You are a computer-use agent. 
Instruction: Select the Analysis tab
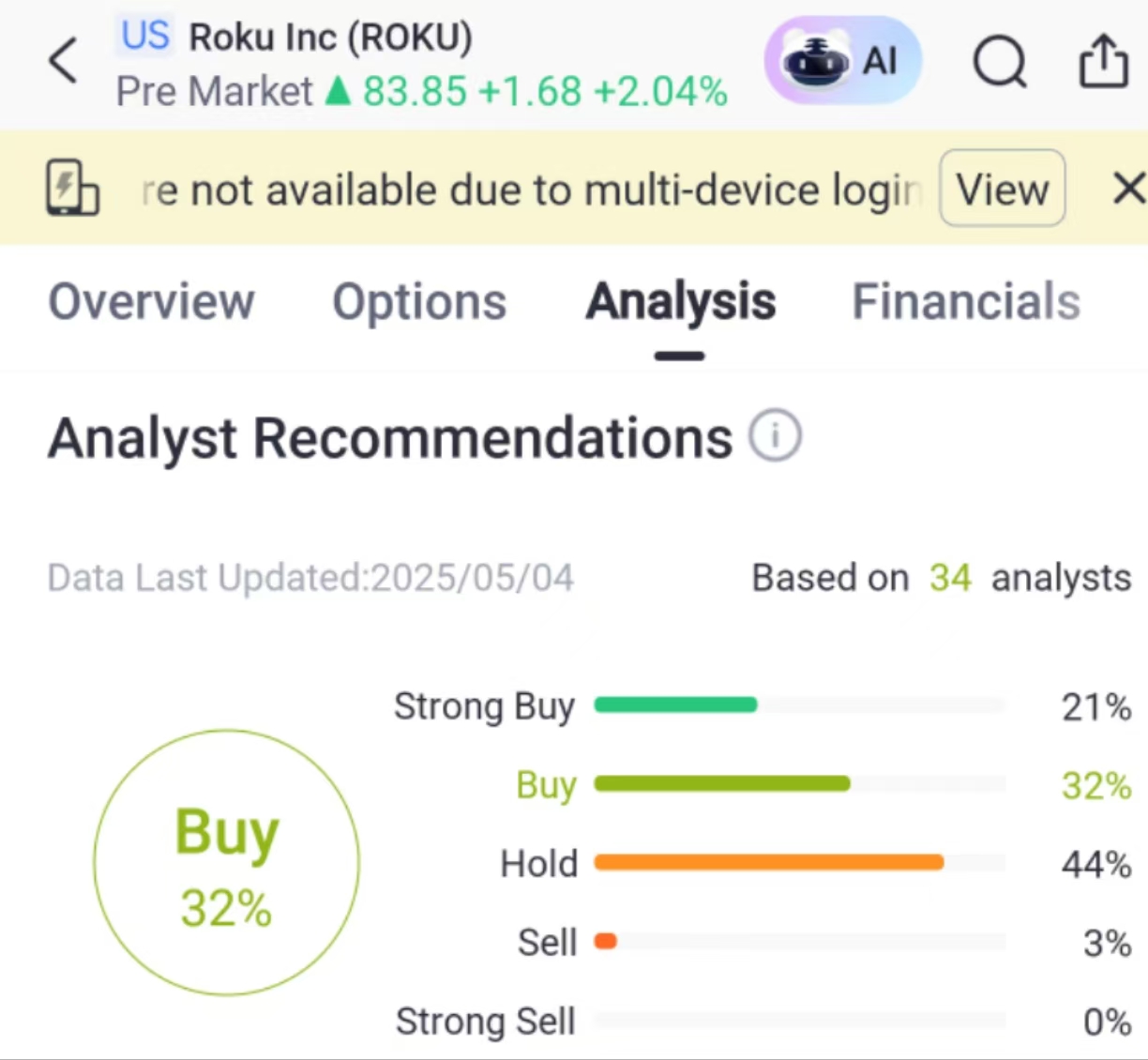(680, 302)
